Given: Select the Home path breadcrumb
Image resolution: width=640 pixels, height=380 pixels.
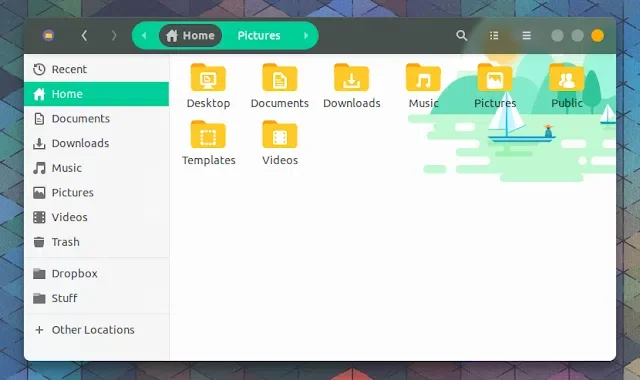Looking at the screenshot, I should [x=190, y=36].
